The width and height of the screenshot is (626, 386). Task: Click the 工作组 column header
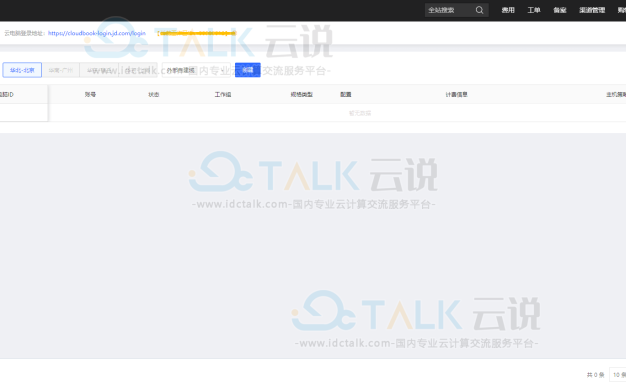click(223, 95)
